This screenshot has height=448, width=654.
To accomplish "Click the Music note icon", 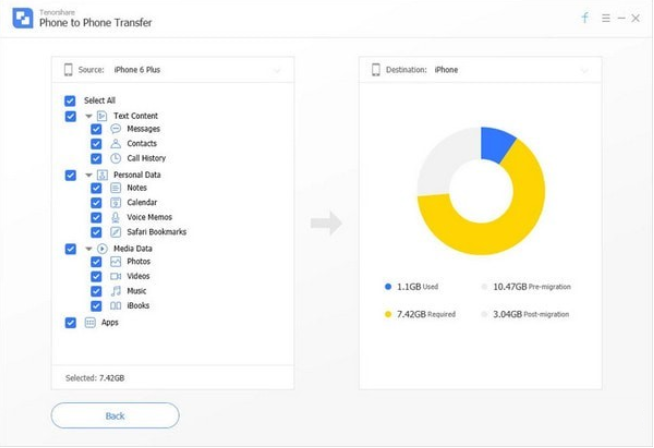I will (116, 291).
